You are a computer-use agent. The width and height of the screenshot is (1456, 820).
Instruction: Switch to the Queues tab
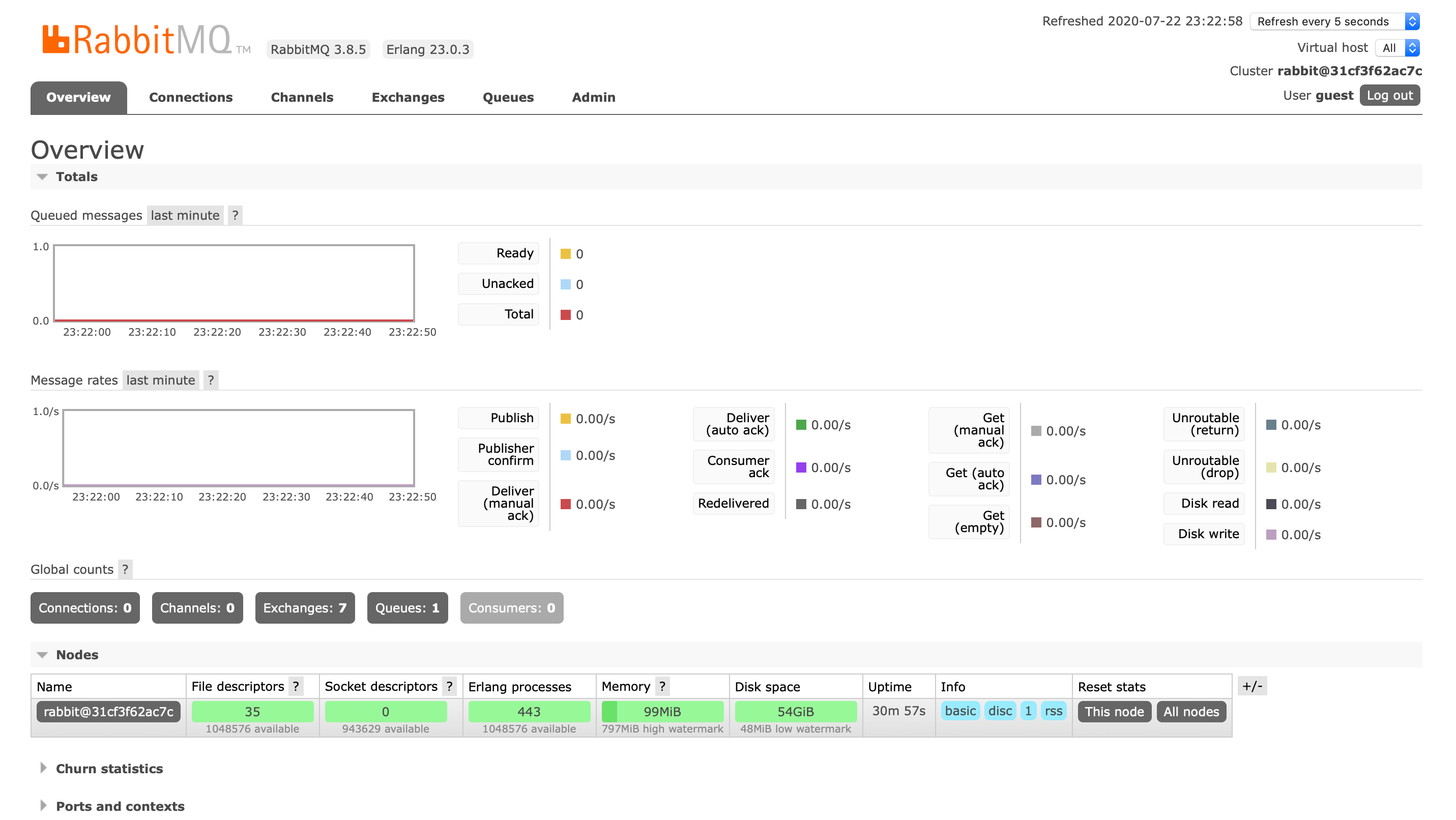(x=508, y=97)
